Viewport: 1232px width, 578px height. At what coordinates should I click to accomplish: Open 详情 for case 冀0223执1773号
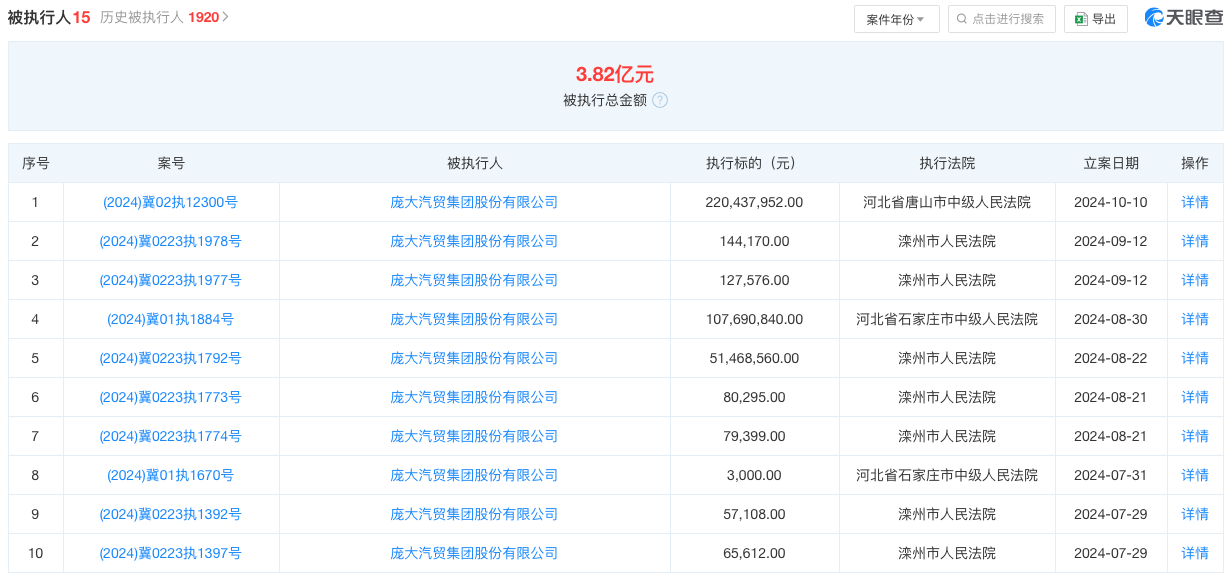click(x=1195, y=397)
